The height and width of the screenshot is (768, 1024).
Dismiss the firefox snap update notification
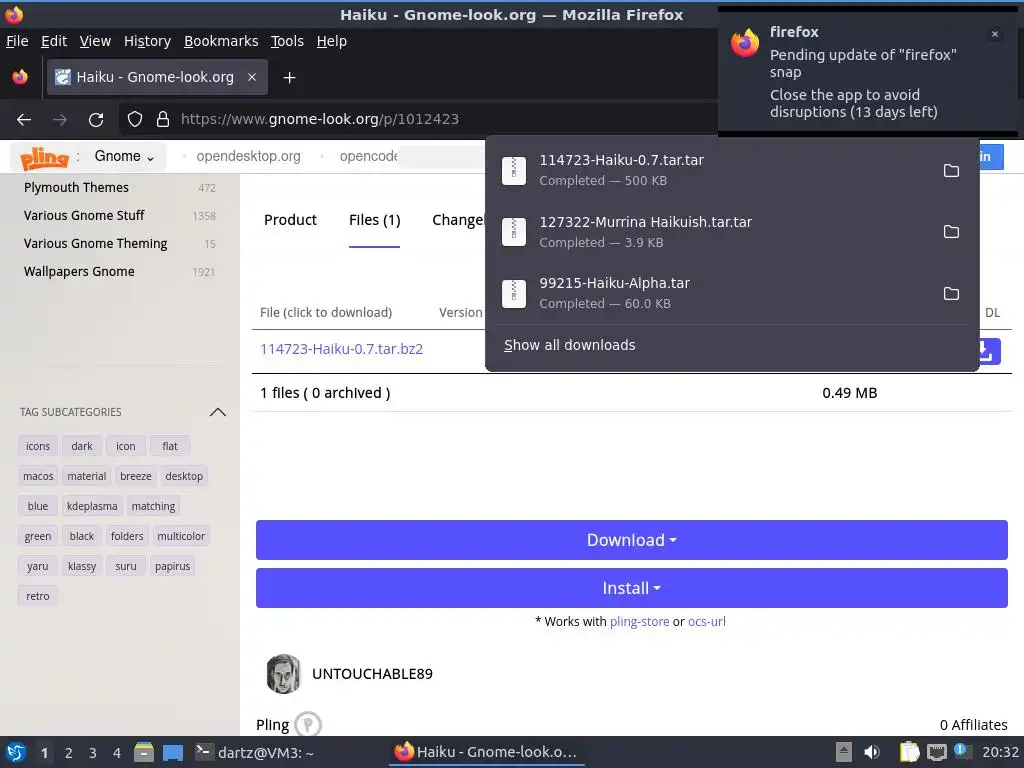[995, 34]
